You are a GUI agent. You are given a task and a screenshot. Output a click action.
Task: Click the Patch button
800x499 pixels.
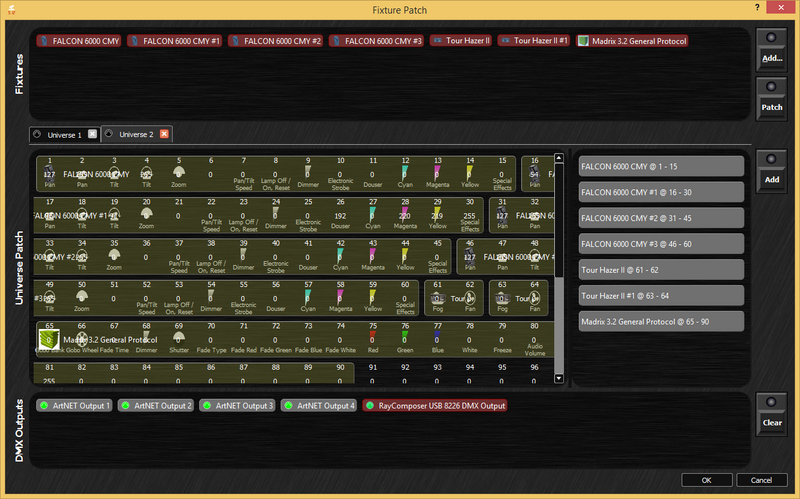[771, 98]
